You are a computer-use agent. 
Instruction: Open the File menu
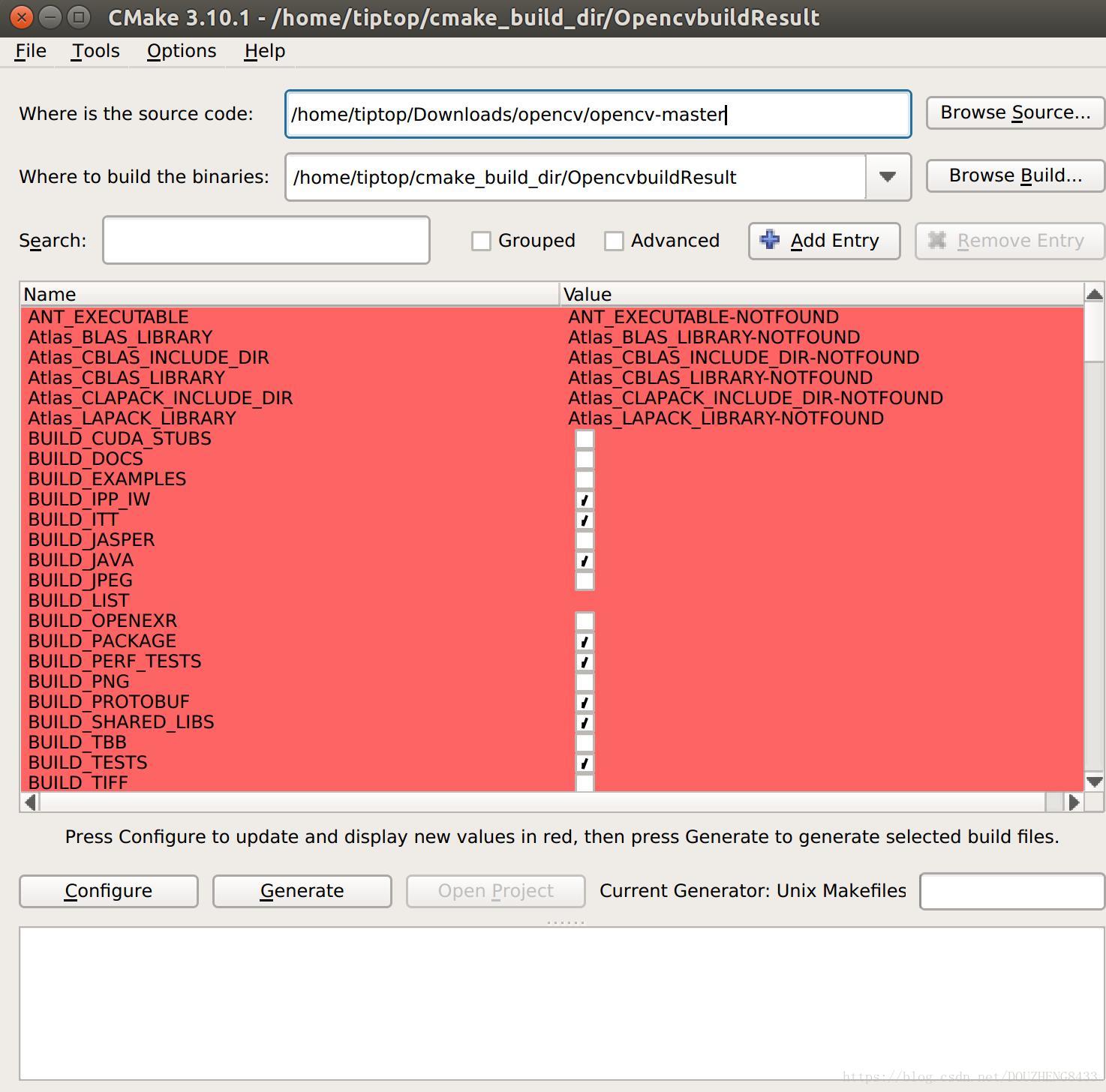31,51
